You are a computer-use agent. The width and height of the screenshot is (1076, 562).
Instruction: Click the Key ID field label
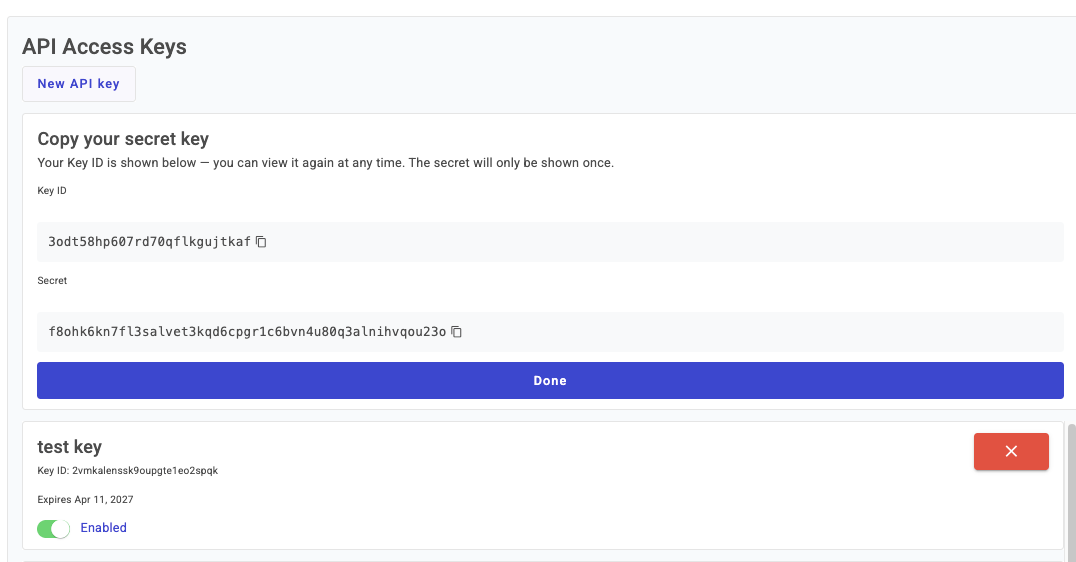click(52, 191)
